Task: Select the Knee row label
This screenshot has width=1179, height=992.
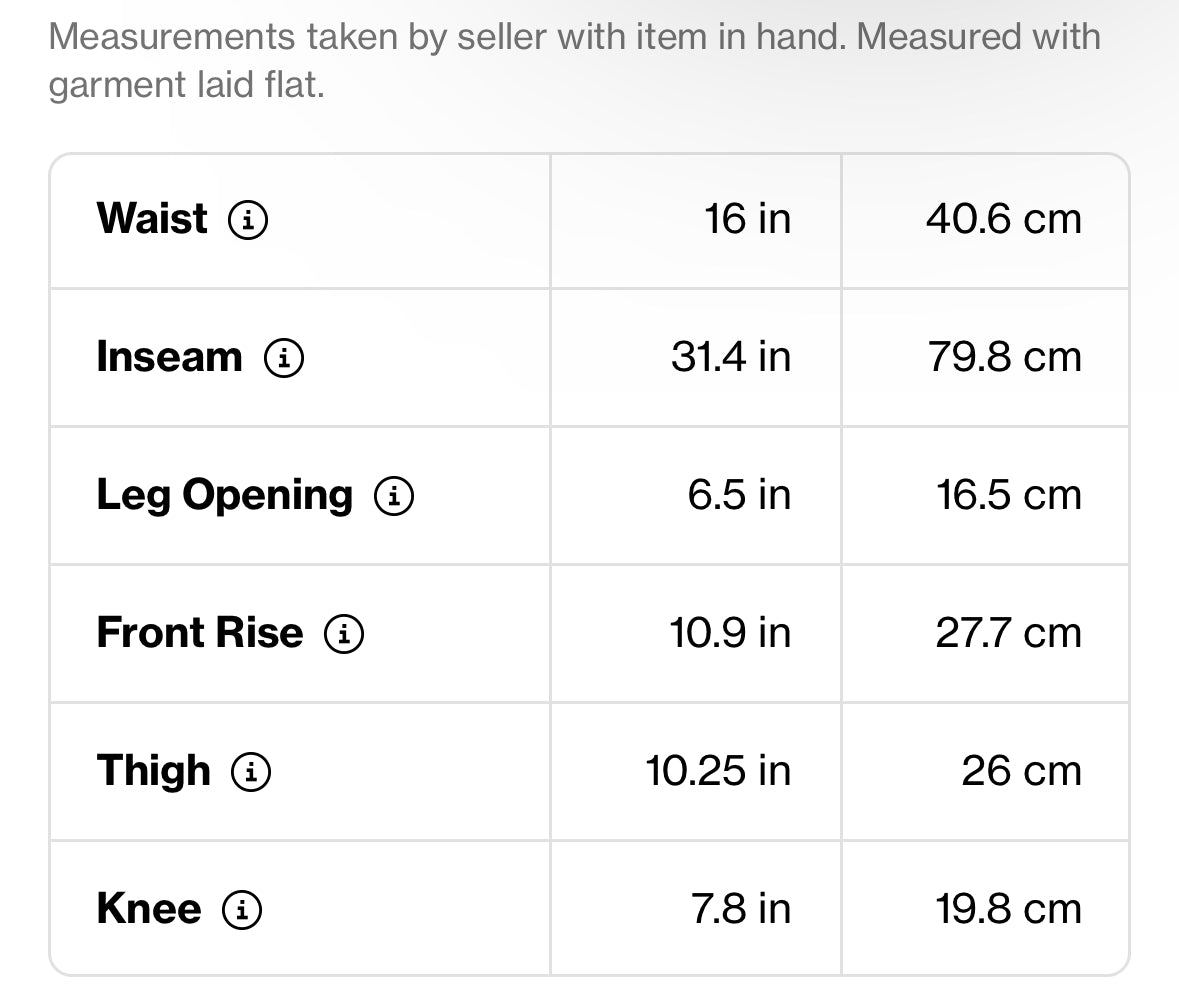Action: 148,909
